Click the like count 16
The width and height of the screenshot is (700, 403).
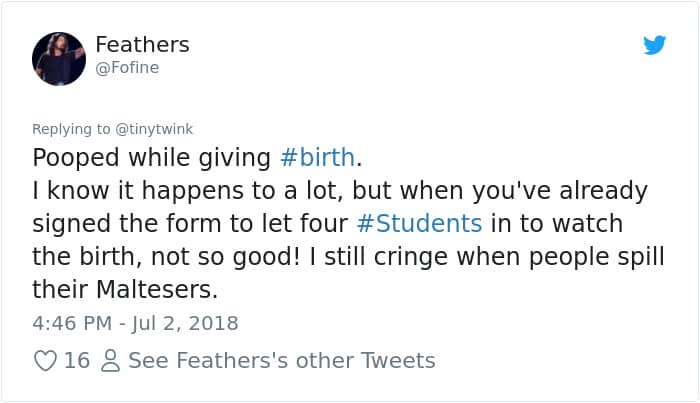pos(77,360)
